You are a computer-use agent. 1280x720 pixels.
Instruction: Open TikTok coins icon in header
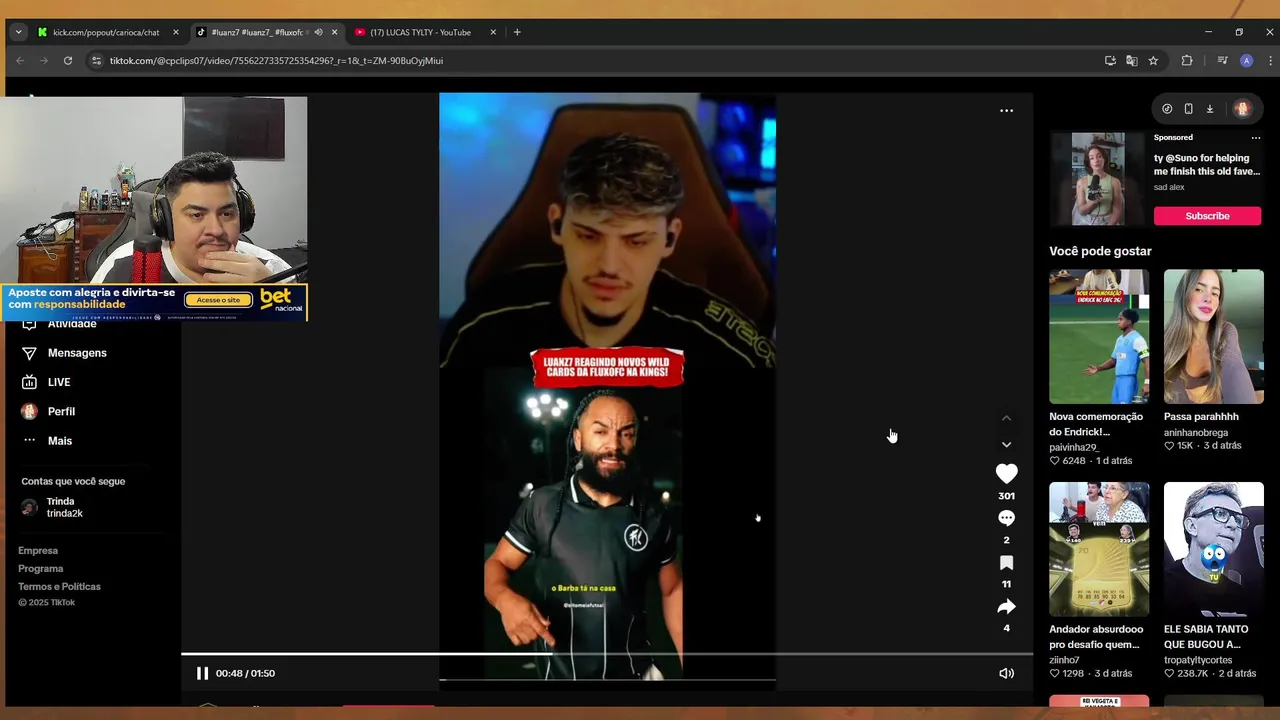tap(1166, 109)
